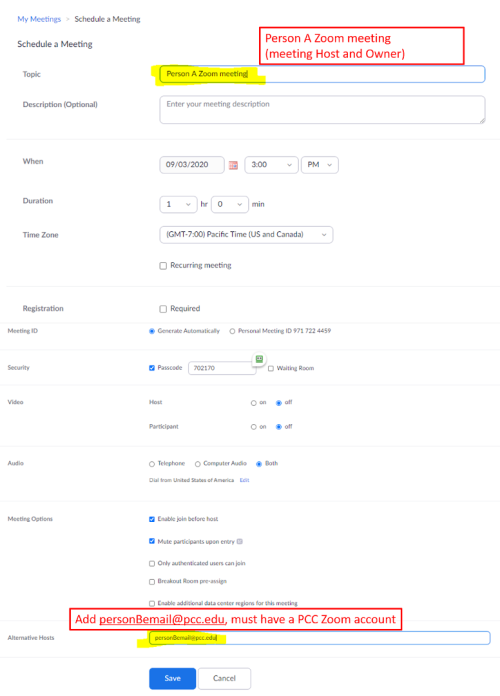
Task: Select Generate Automatically meeting ID
Action: 152,331
